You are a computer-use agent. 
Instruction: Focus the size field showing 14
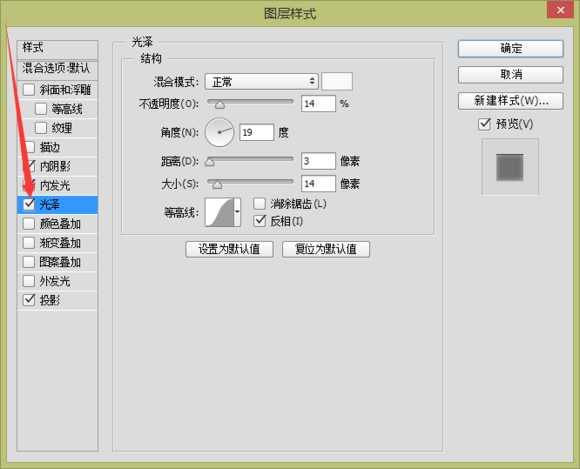(x=318, y=183)
